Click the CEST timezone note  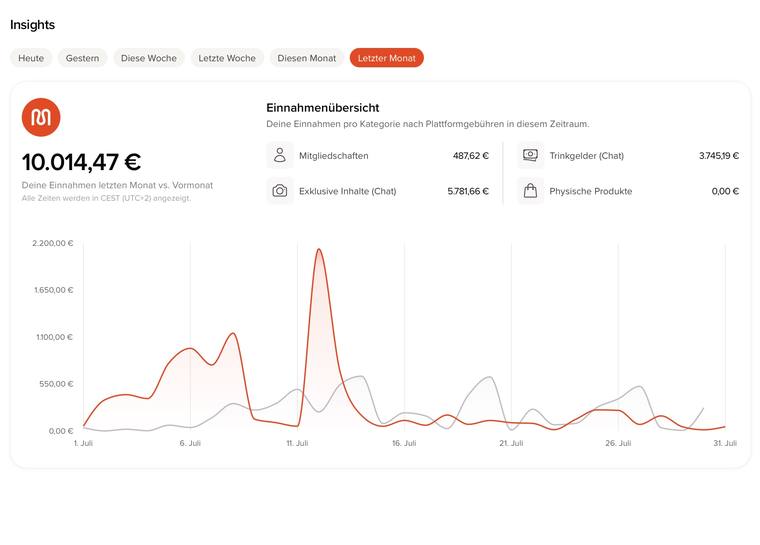tap(107, 198)
